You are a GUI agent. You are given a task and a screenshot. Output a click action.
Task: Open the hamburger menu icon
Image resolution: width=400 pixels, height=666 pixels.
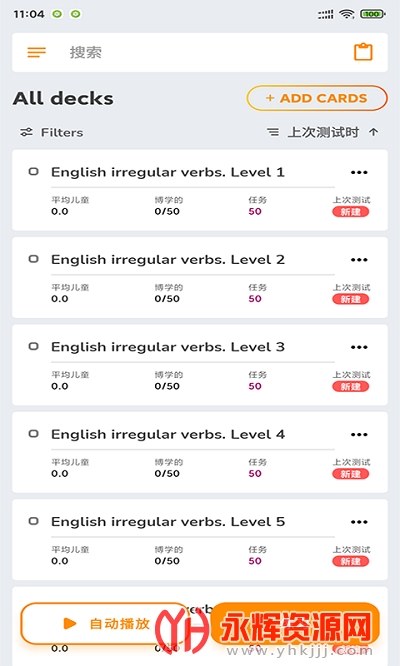tap(37, 52)
